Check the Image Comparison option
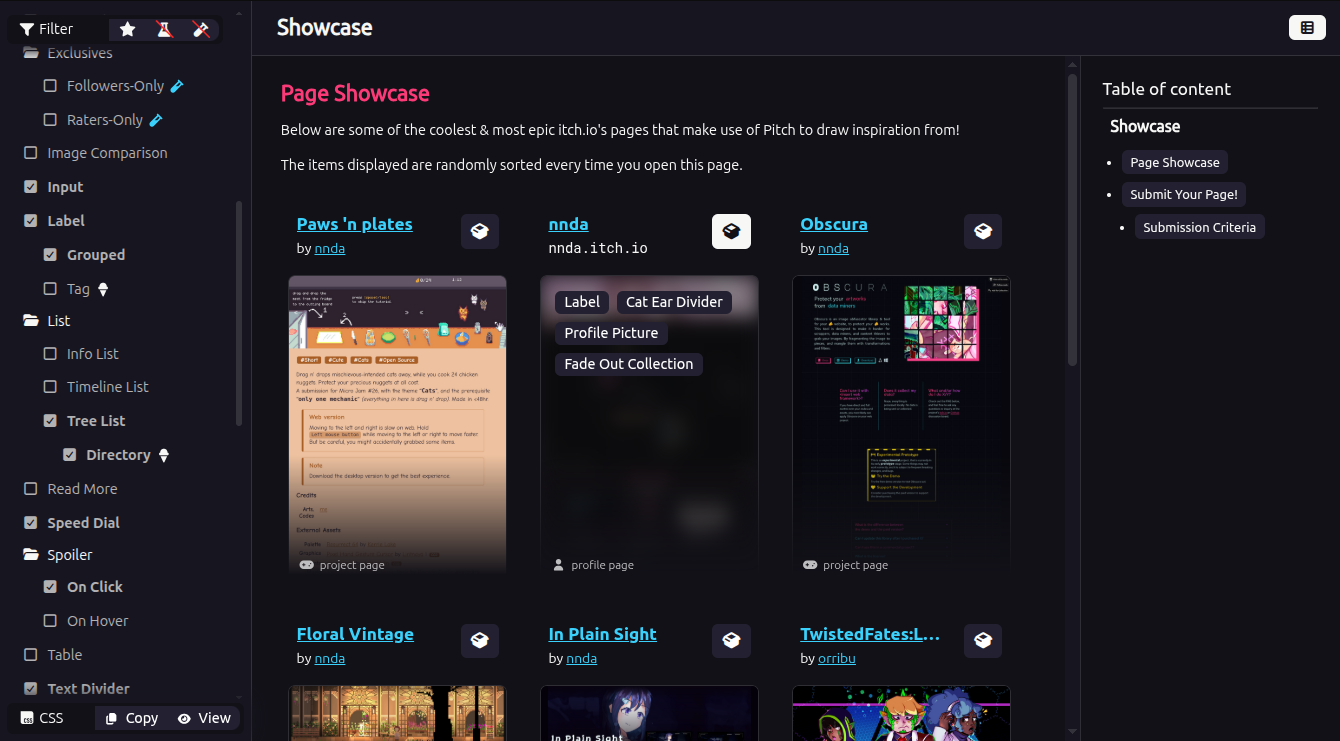Viewport: 1340px width, 741px height. tap(30, 153)
